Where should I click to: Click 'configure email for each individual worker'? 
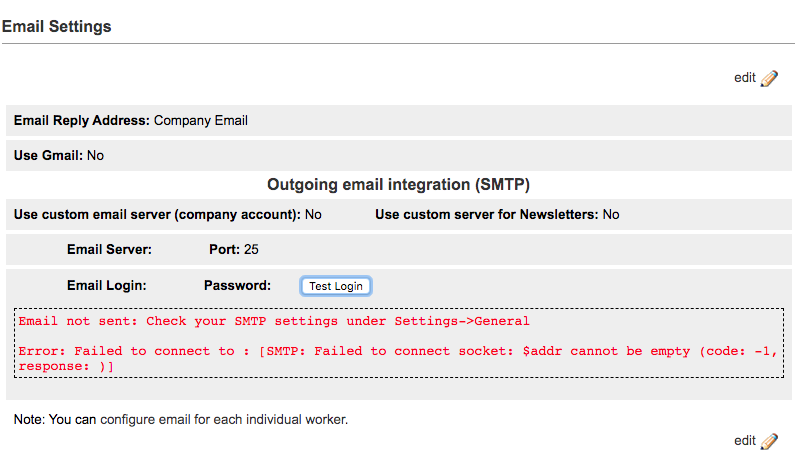click(x=223, y=420)
